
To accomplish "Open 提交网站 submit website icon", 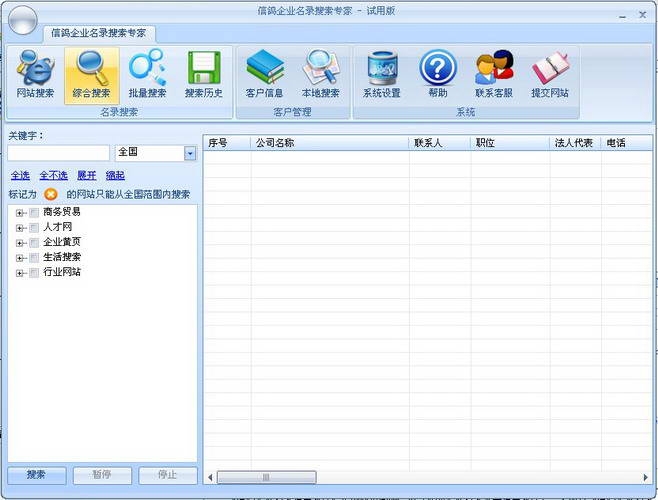I will click(550, 75).
